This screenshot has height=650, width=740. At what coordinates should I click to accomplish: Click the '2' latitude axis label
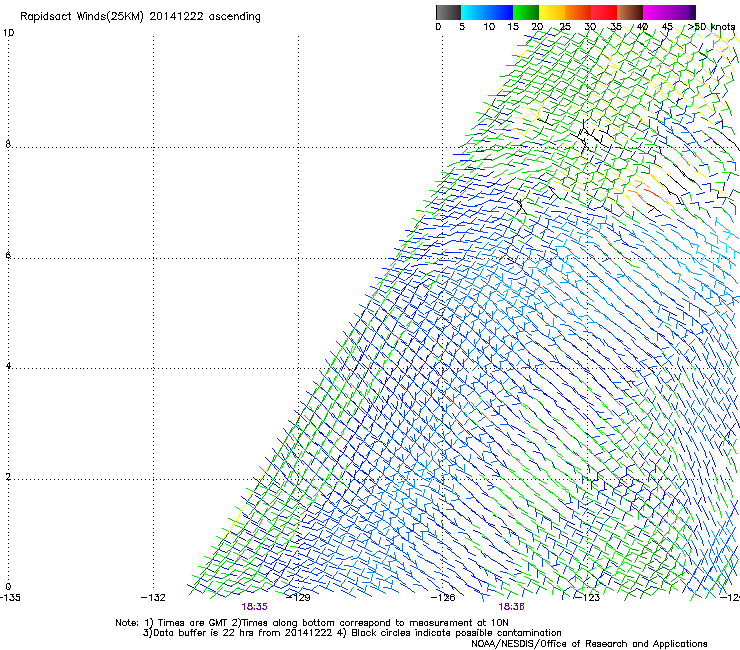pyautogui.click(x=8, y=477)
